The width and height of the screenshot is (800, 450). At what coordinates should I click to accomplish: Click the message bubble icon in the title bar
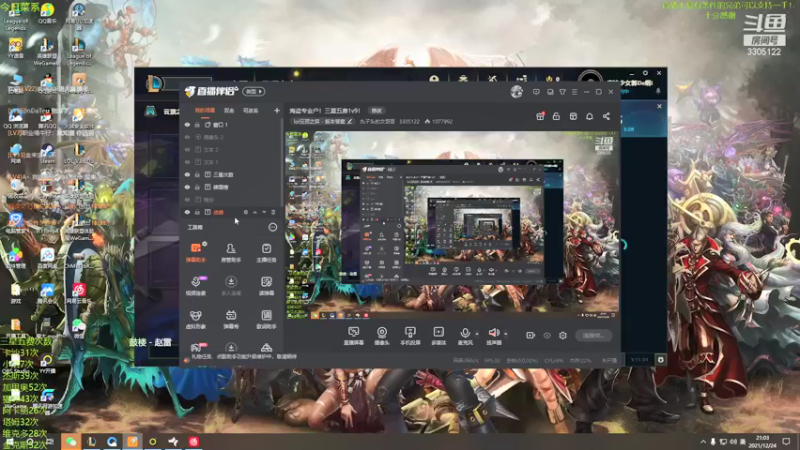pyautogui.click(x=536, y=92)
